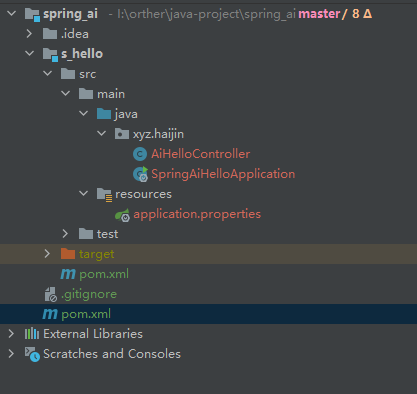Viewport: 417px width, 394px height.
Task: Click the orange target folder icon
Action: click(68, 254)
